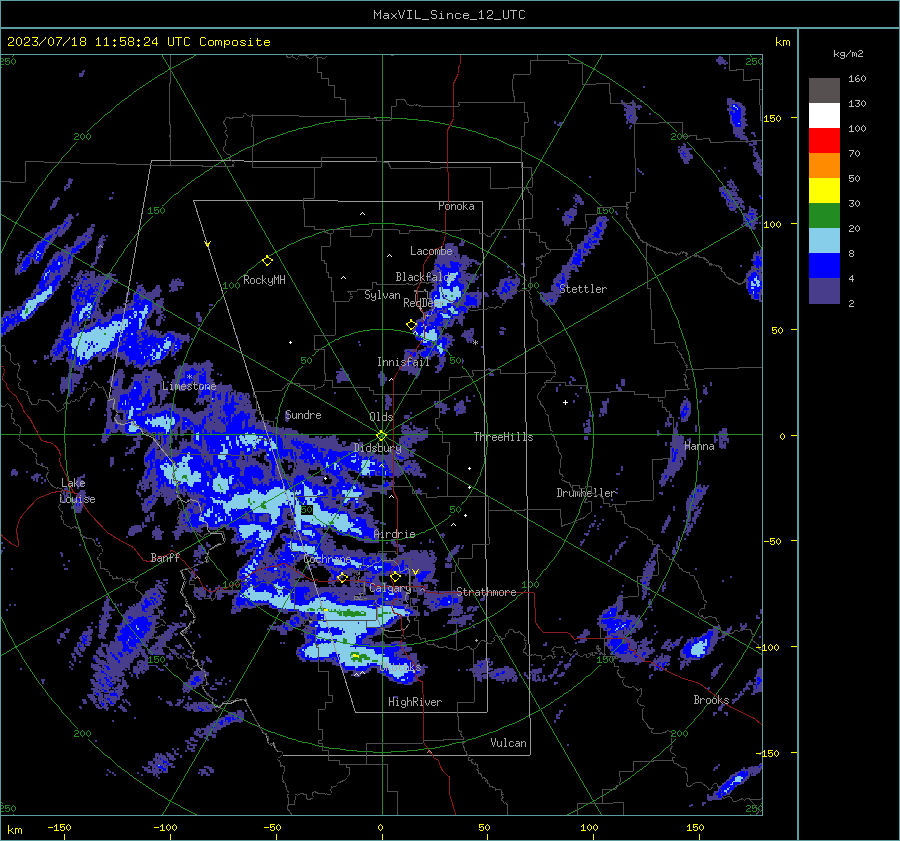
Task: Click the white plus marker west of Hanna
Action: click(x=565, y=402)
